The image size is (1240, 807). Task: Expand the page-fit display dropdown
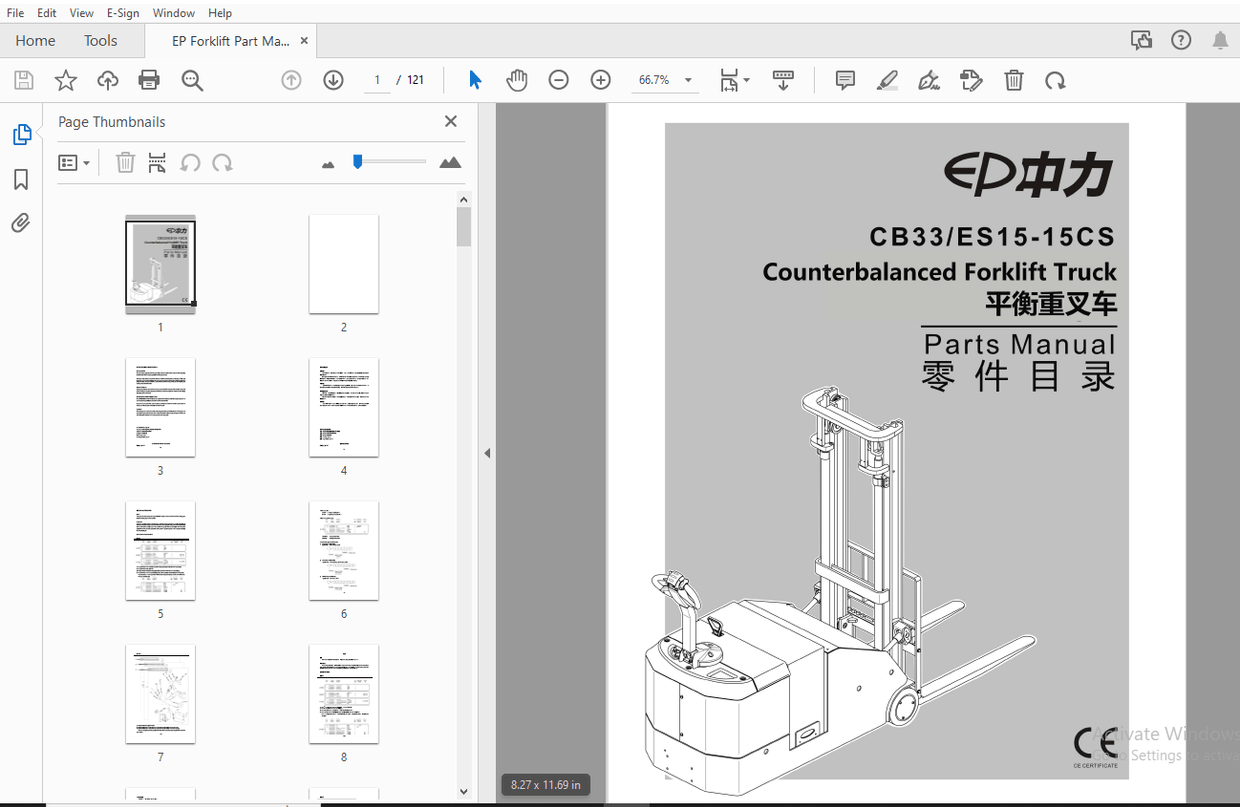(744, 80)
